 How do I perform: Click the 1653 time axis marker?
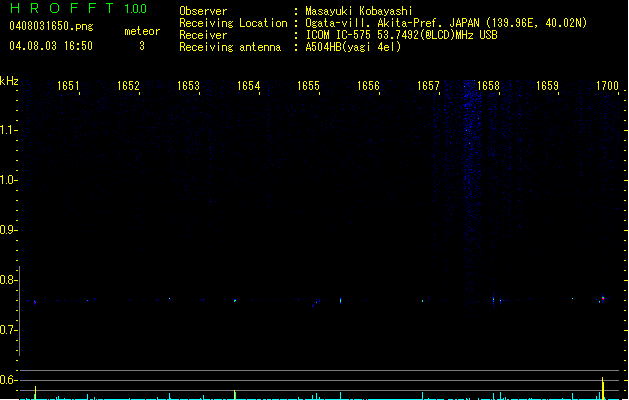(188, 86)
